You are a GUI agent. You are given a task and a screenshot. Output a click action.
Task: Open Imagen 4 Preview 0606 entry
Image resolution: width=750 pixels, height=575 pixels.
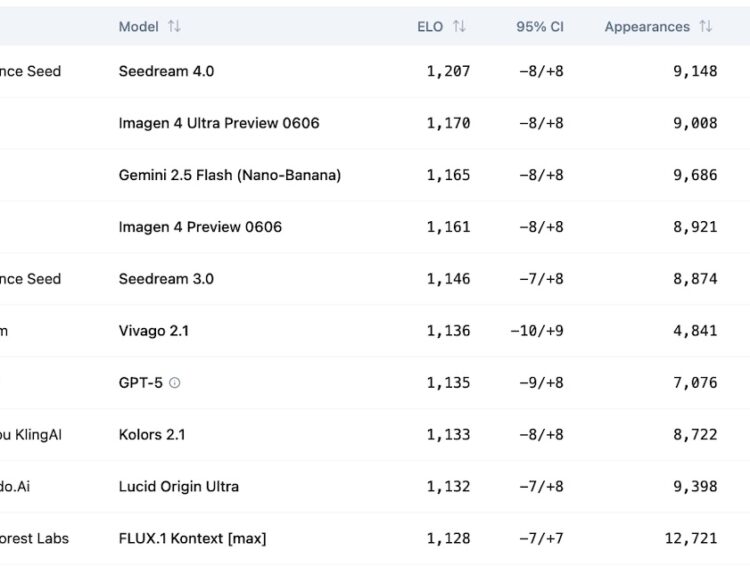pyautogui.click(x=200, y=227)
